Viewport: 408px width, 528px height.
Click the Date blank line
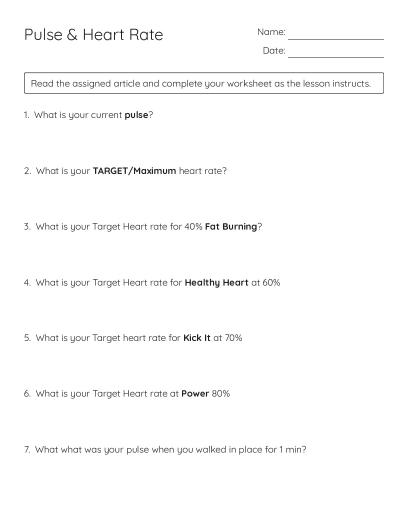[x=336, y=57]
